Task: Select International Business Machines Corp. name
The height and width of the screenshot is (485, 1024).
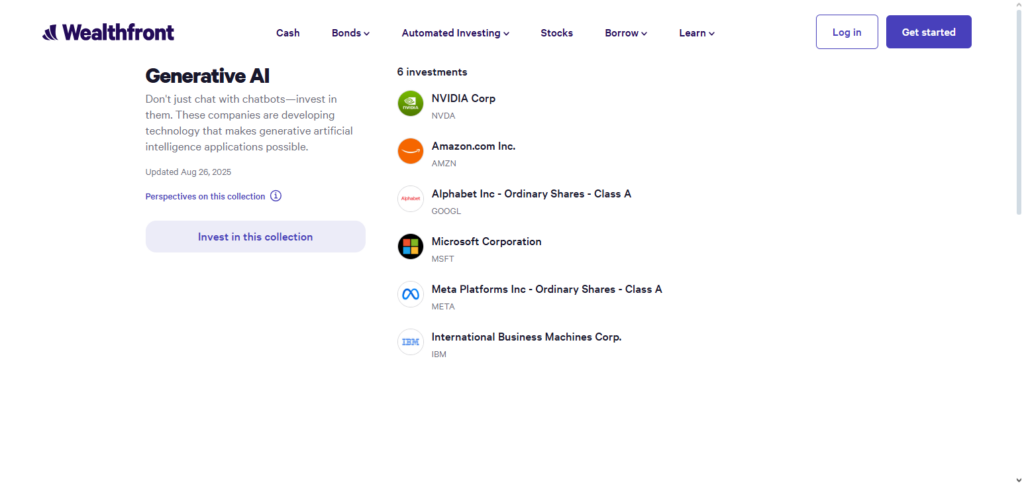Action: click(526, 337)
